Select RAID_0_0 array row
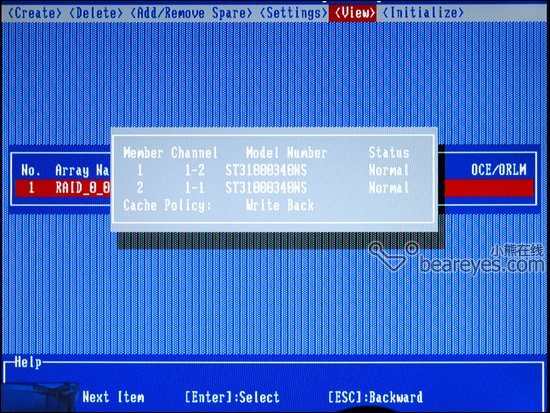 tap(275, 188)
